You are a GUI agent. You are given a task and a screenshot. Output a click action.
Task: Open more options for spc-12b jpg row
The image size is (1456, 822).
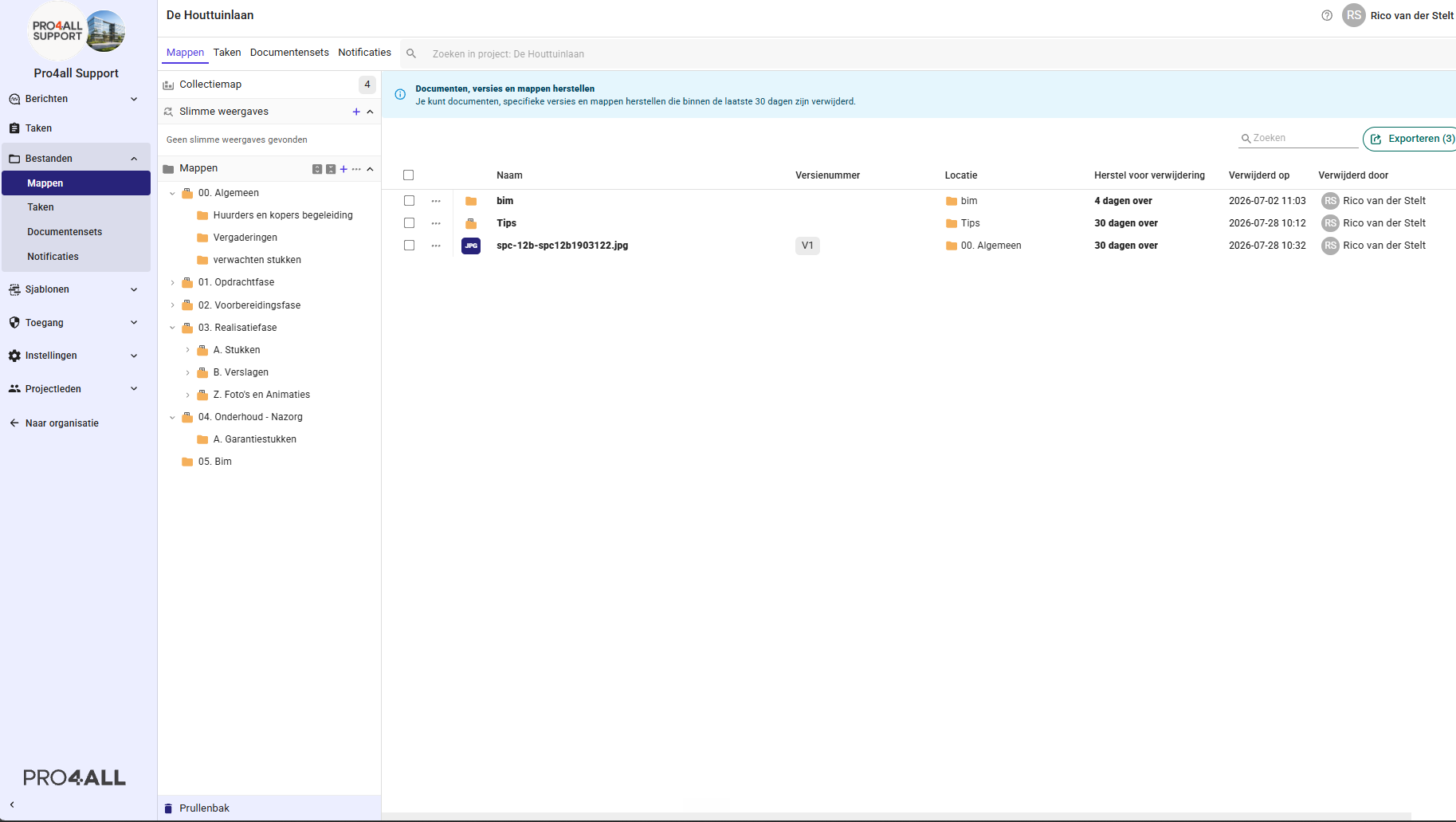[436, 246]
